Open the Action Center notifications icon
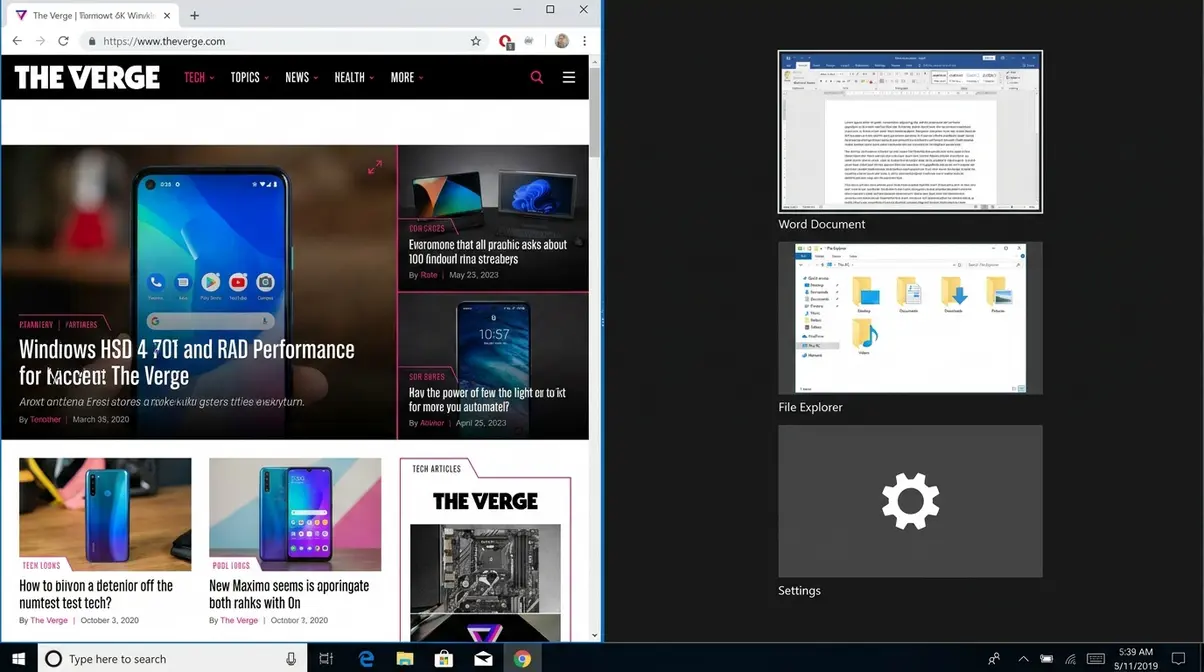The width and height of the screenshot is (1204, 672). [1179, 659]
